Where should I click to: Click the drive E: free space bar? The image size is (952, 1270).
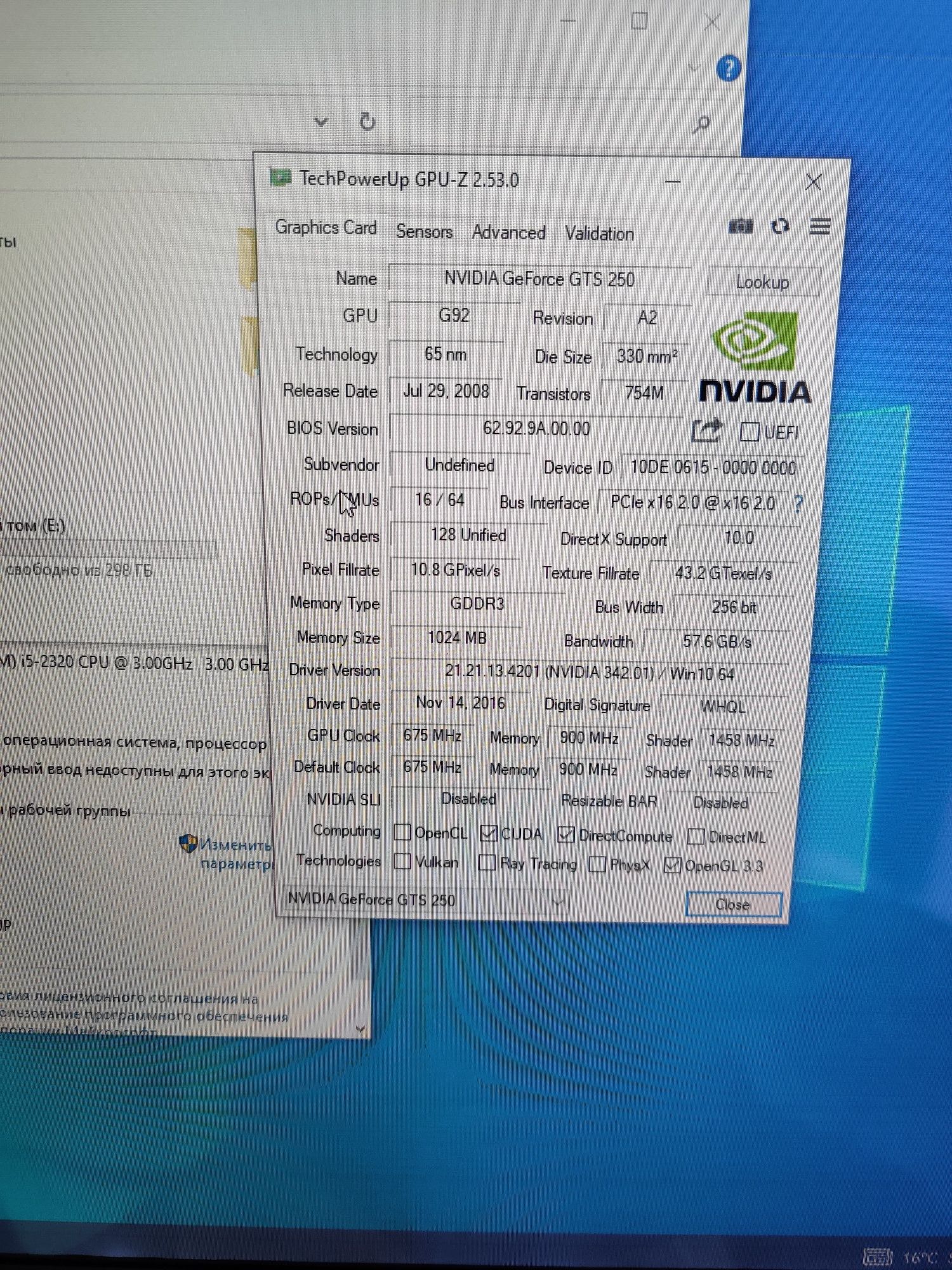point(108,549)
